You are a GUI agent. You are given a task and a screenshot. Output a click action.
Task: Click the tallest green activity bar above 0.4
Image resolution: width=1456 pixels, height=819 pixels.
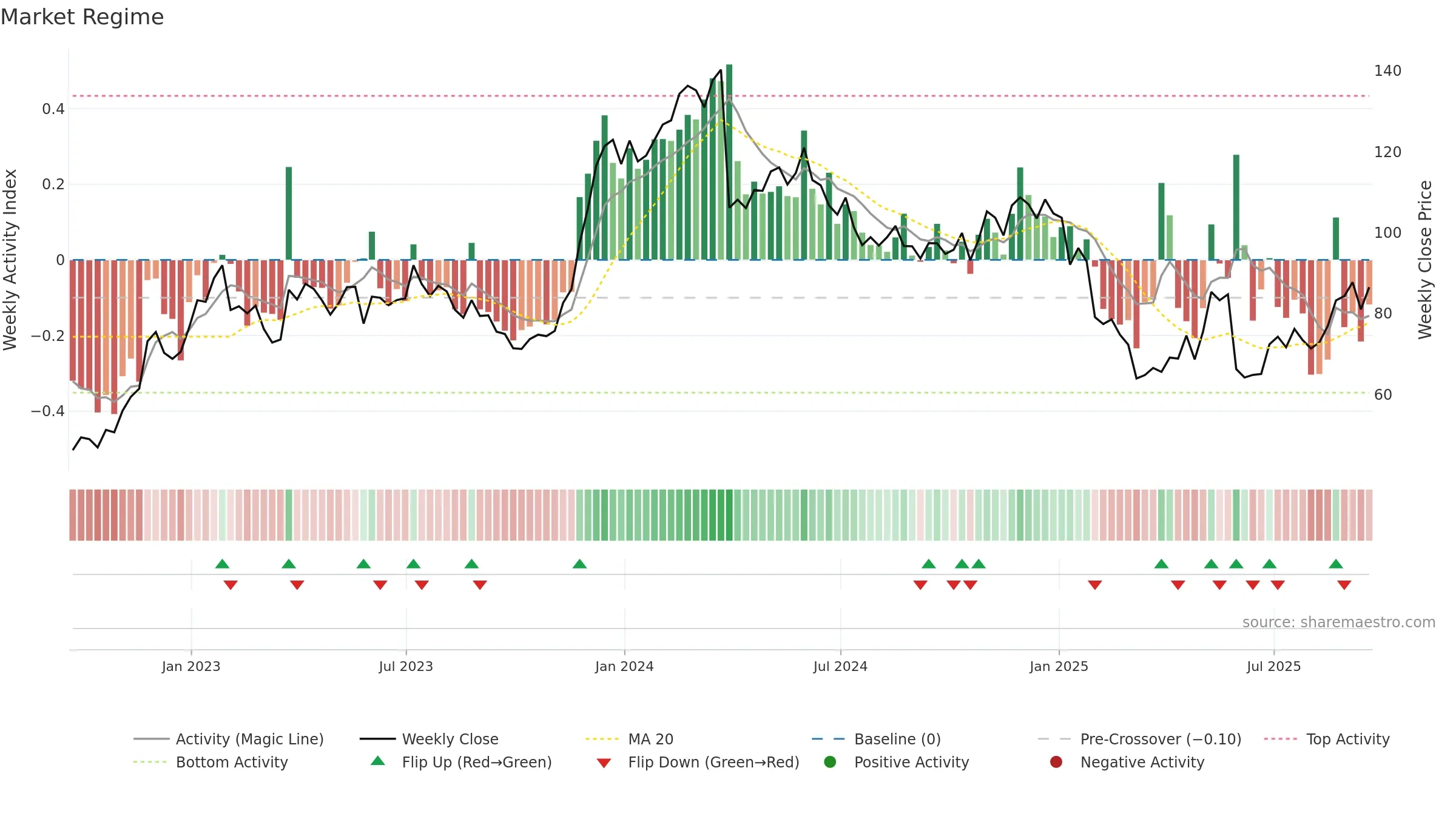(729, 162)
